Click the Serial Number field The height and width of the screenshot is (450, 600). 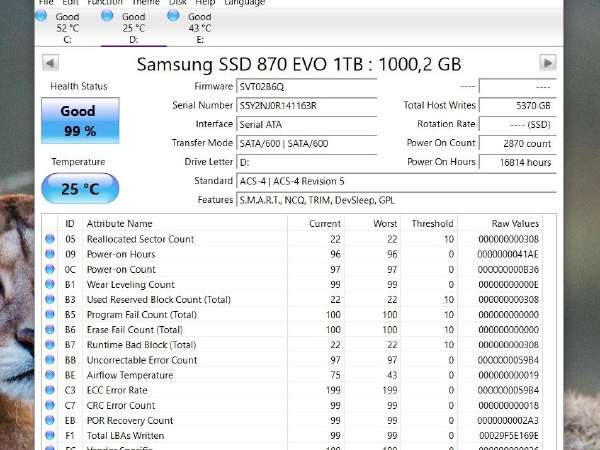[x=307, y=105]
